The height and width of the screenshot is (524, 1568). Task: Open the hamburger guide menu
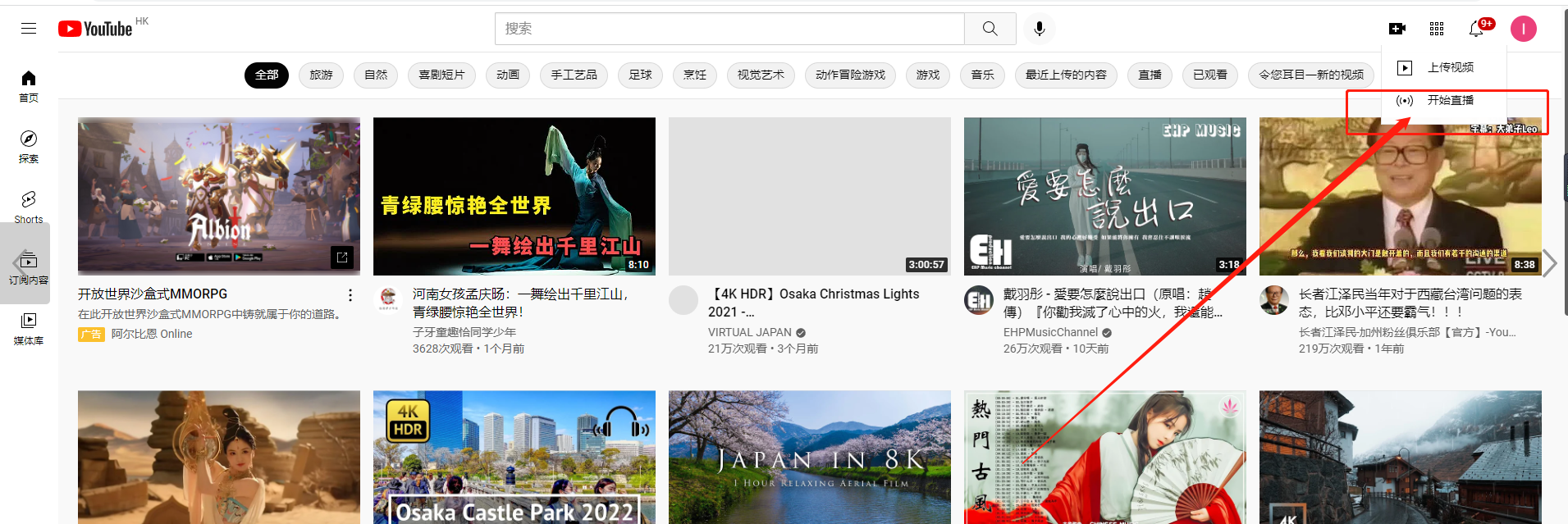[29, 29]
